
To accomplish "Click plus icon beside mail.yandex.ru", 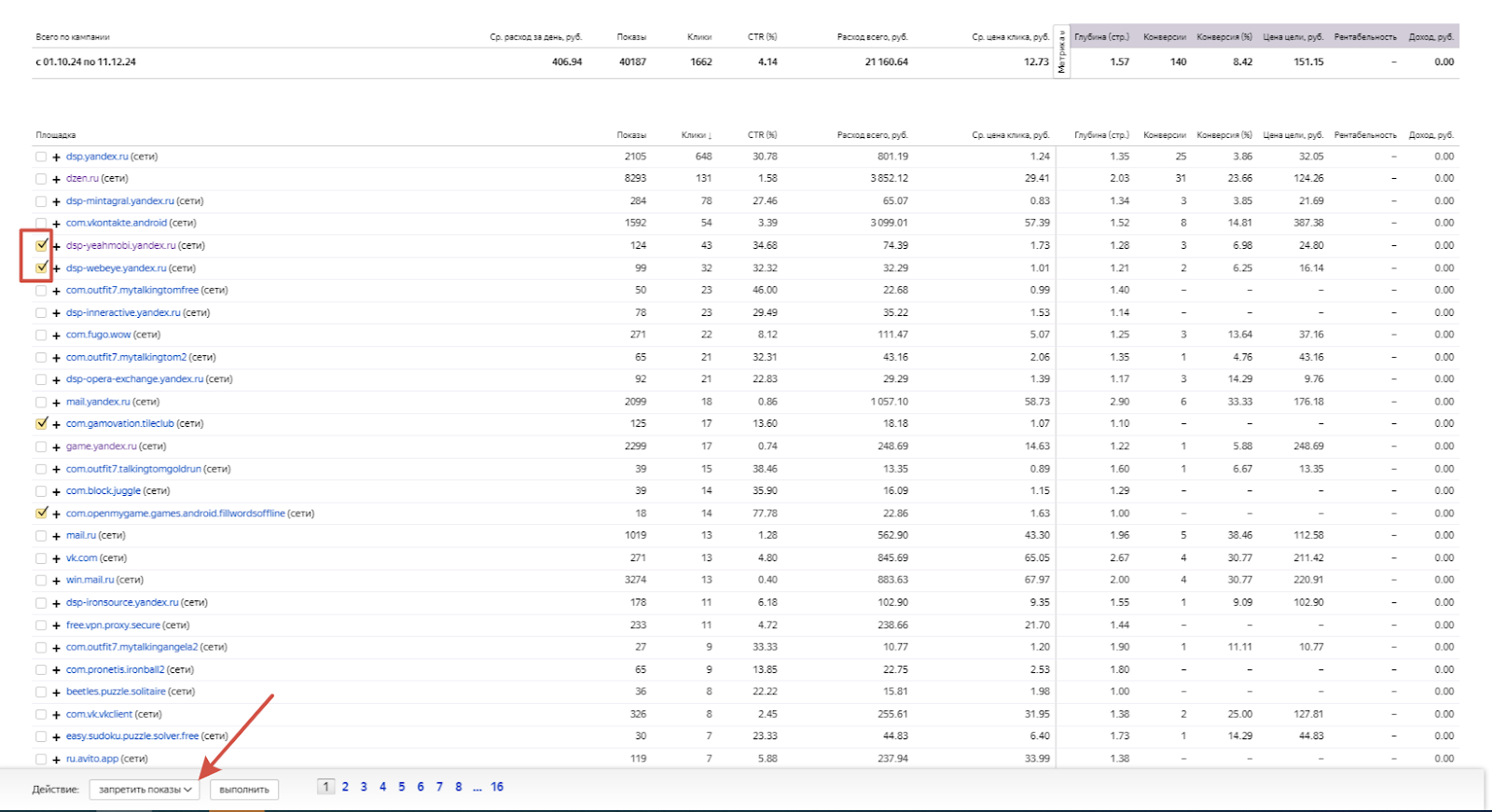I will click(56, 402).
